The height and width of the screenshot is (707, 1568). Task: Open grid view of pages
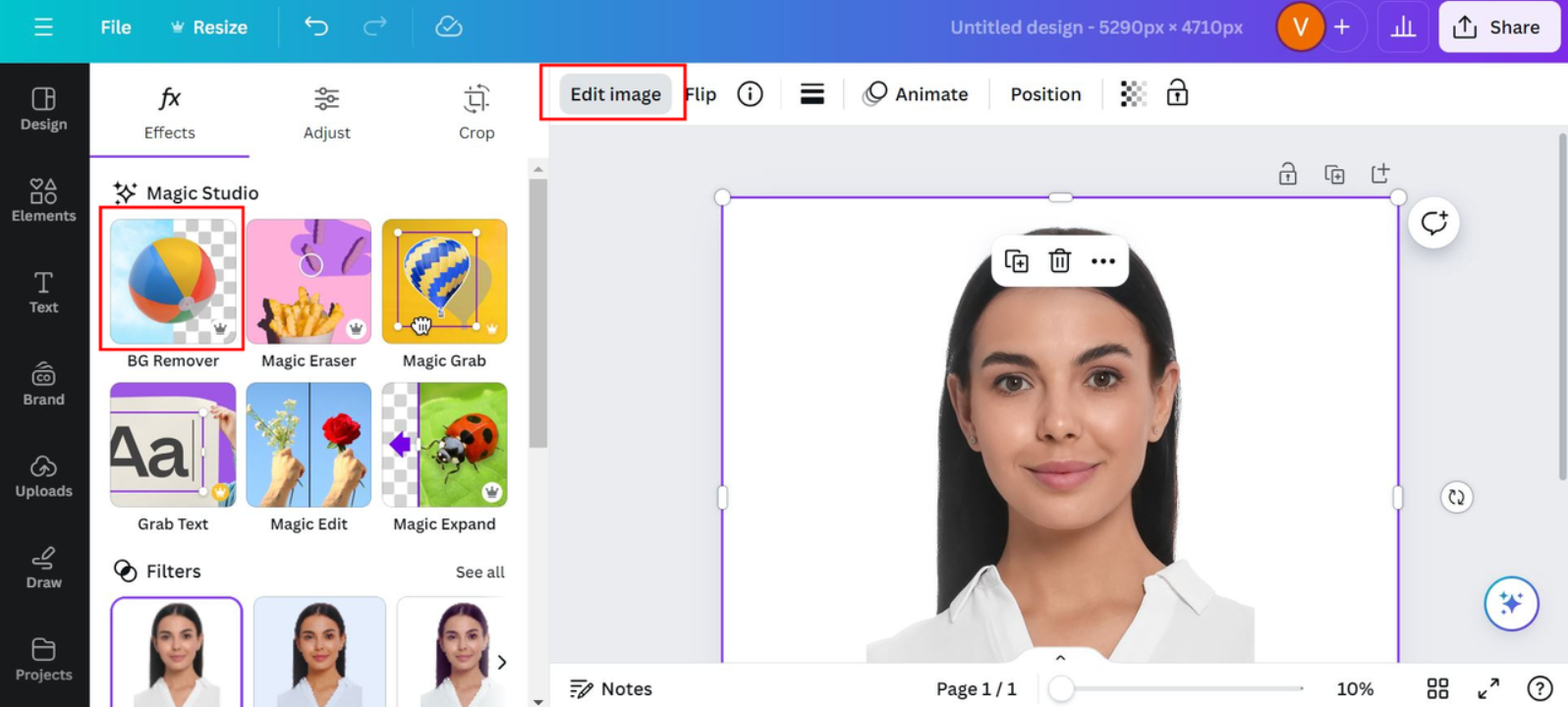[1437, 688]
